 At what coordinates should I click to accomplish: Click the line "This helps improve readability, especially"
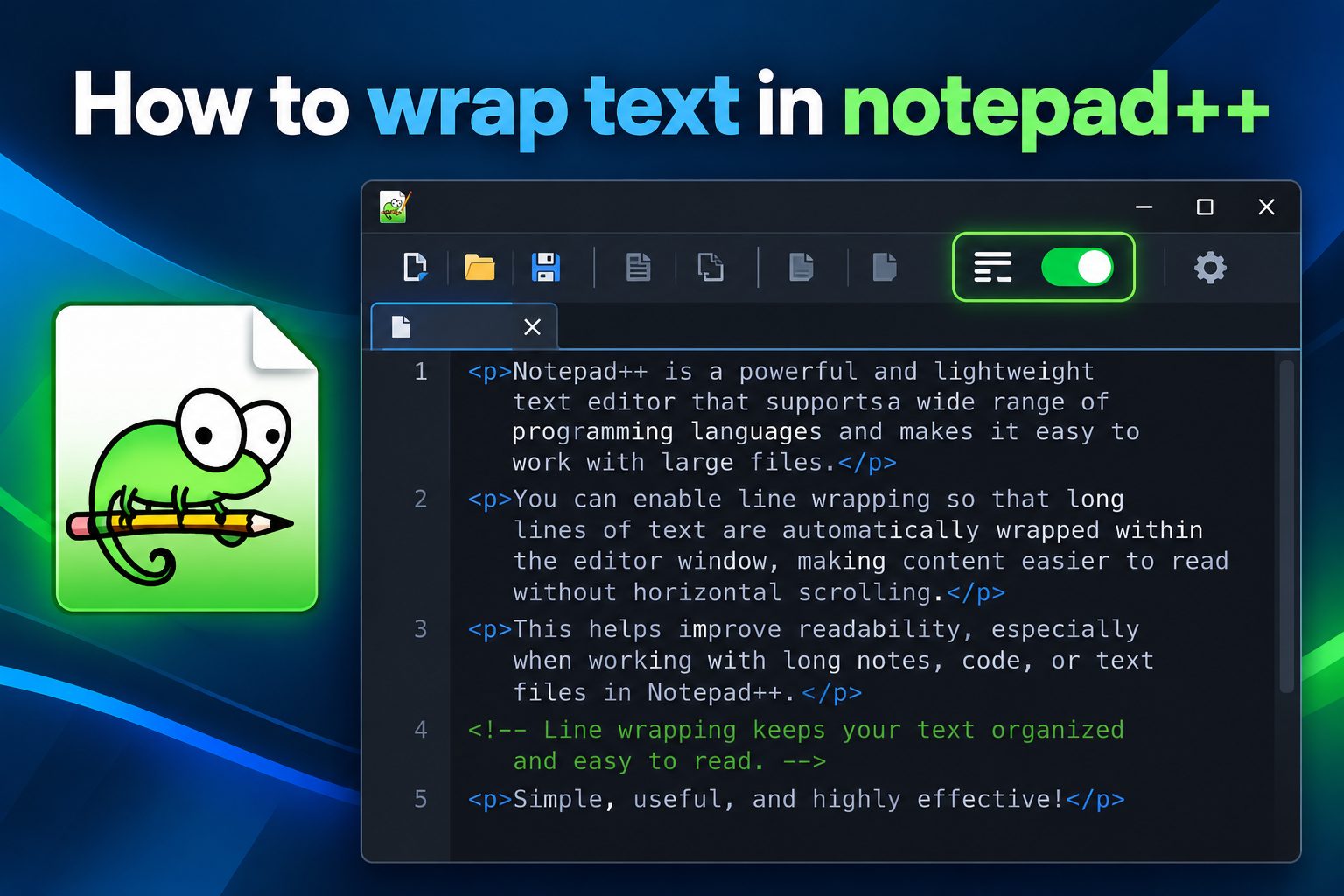(826, 629)
